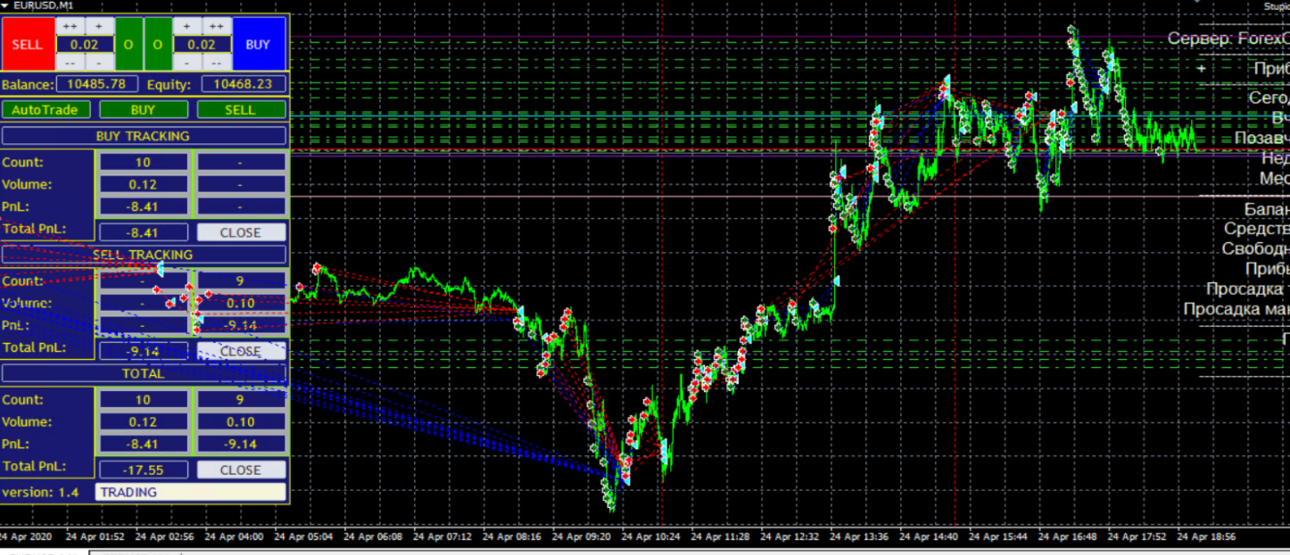Click the Просадка drawdown line in info panel

[x=1247, y=289]
